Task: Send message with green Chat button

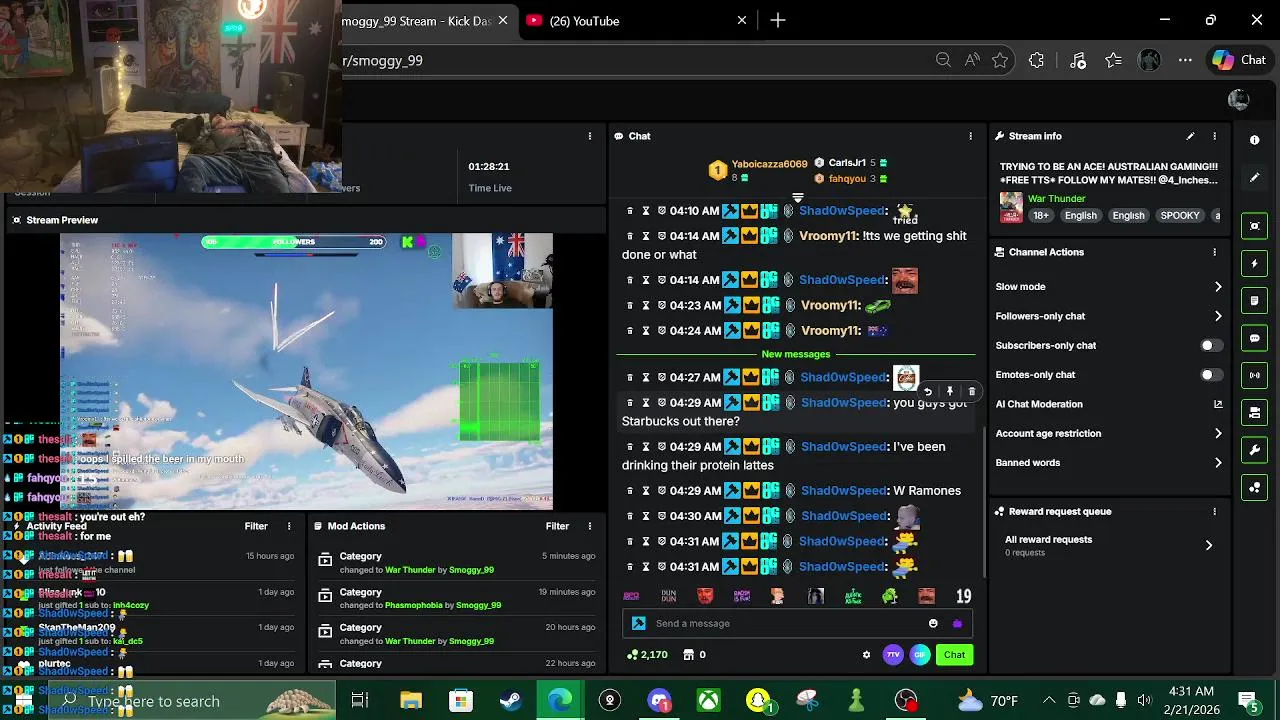Action: pos(955,655)
